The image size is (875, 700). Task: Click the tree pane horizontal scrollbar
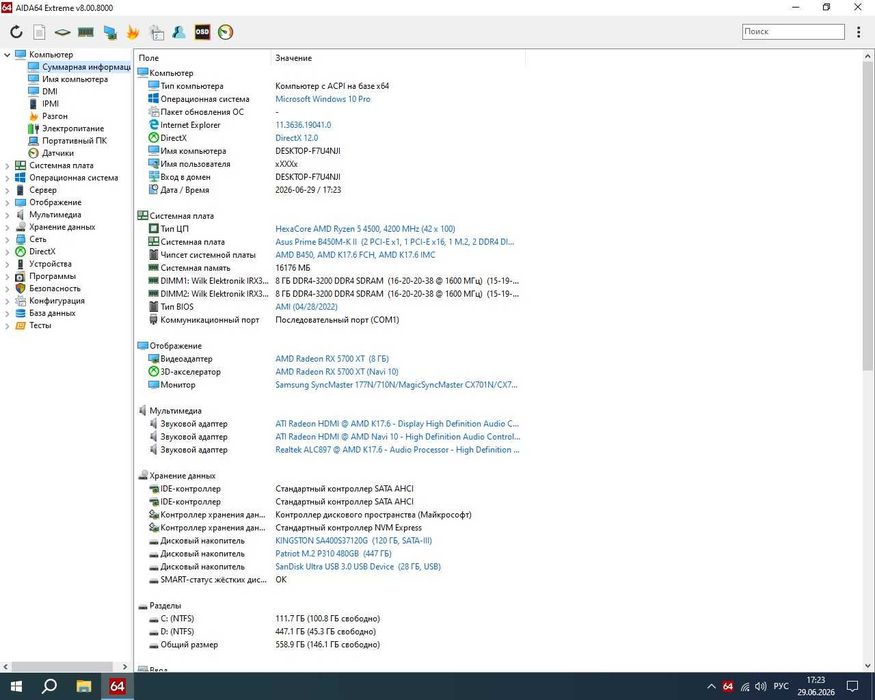[x=62, y=667]
